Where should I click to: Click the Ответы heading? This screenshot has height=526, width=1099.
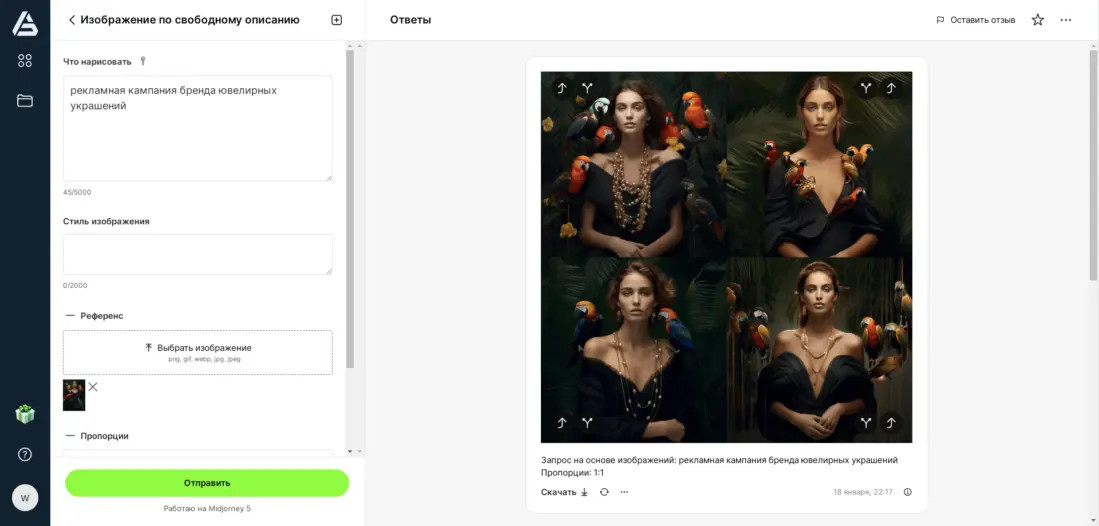click(x=410, y=20)
